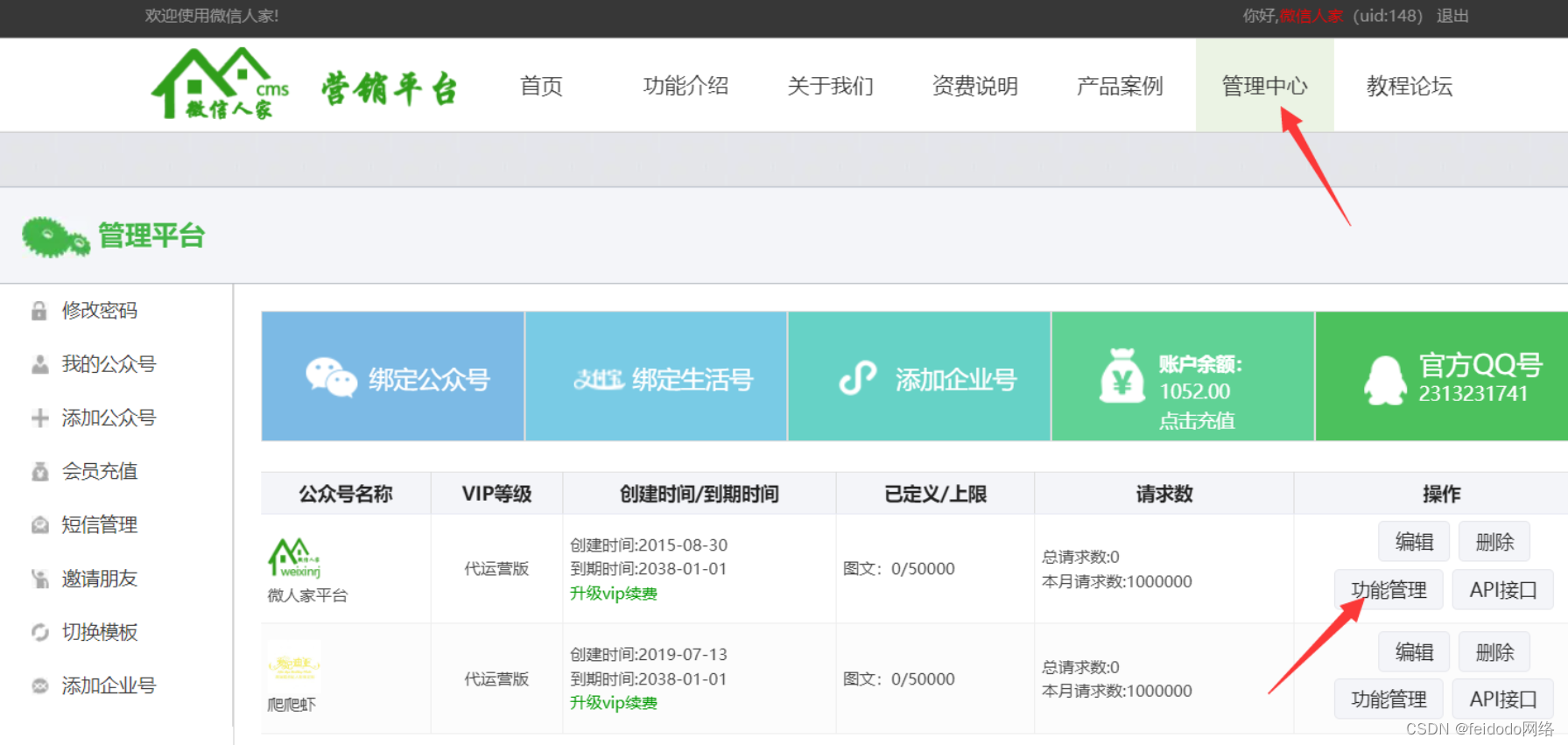Image resolution: width=1568 pixels, height=745 pixels.
Task: Click the QQ penguin icon
Action: (x=1386, y=380)
